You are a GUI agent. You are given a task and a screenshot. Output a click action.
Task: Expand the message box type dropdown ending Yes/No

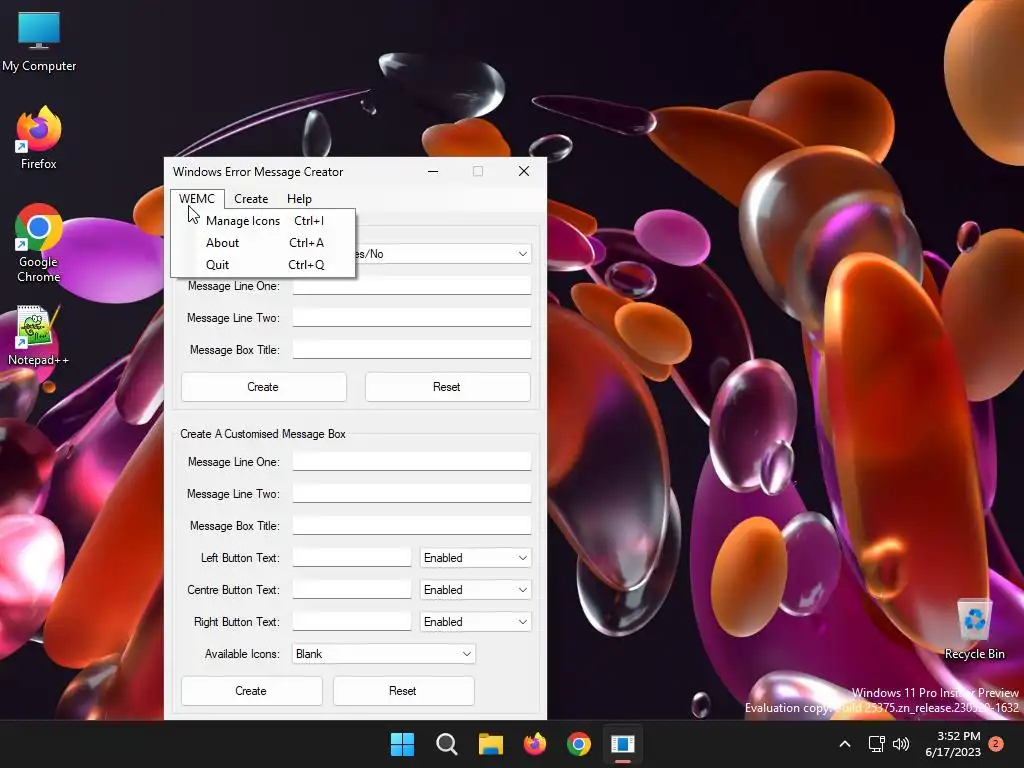click(522, 253)
